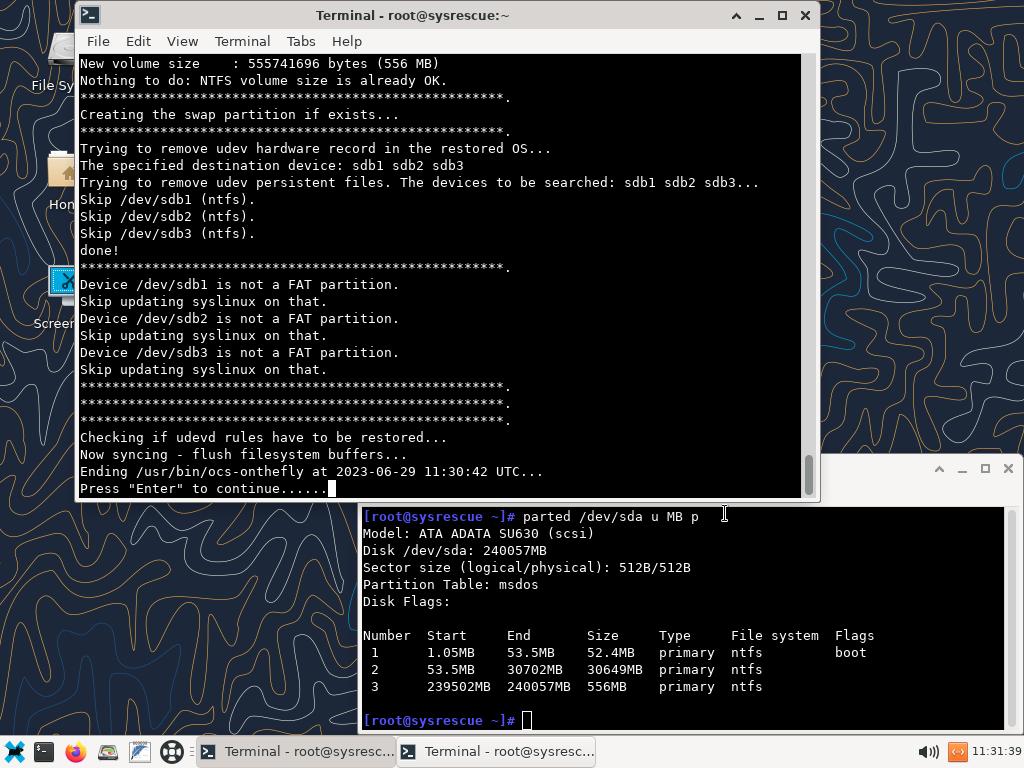Click the lifebuoy help icon in panel
The width and height of the screenshot is (1024, 768).
point(172,752)
